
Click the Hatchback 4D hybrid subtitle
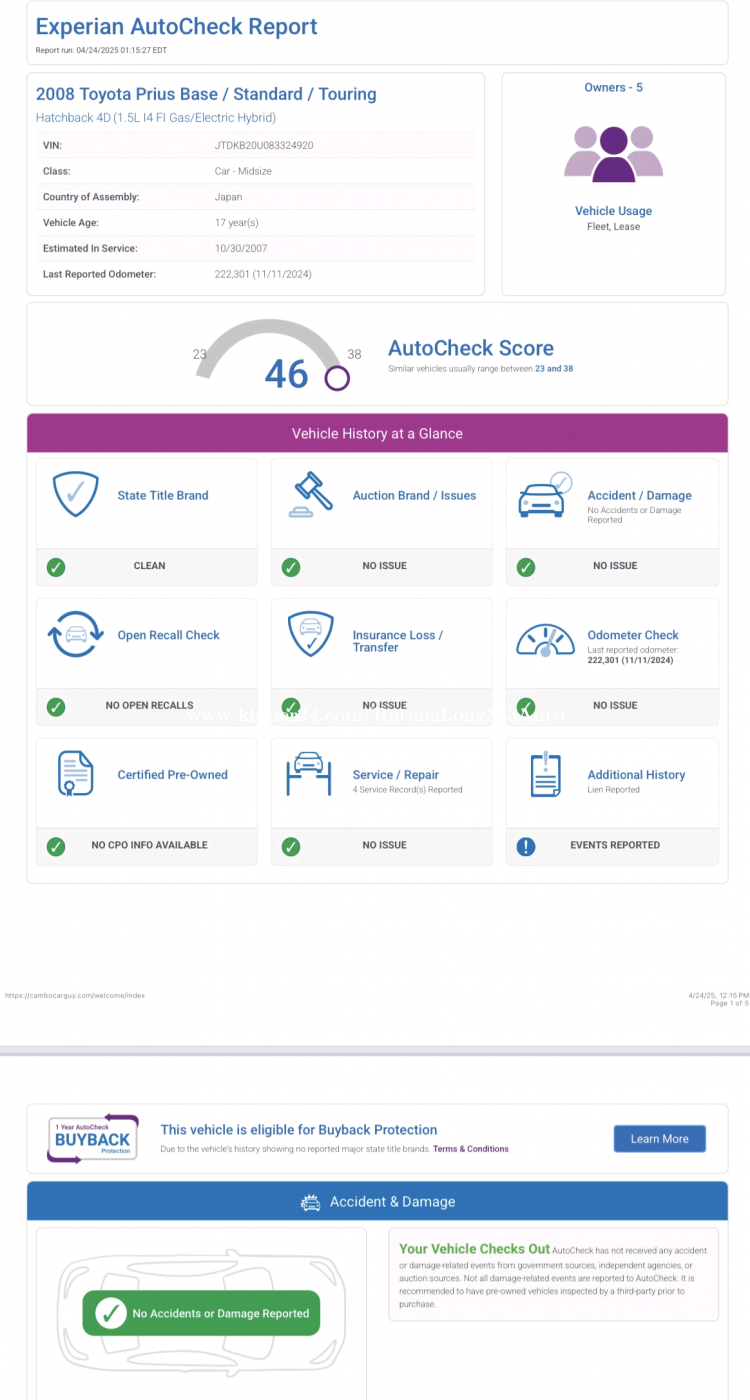click(156, 118)
